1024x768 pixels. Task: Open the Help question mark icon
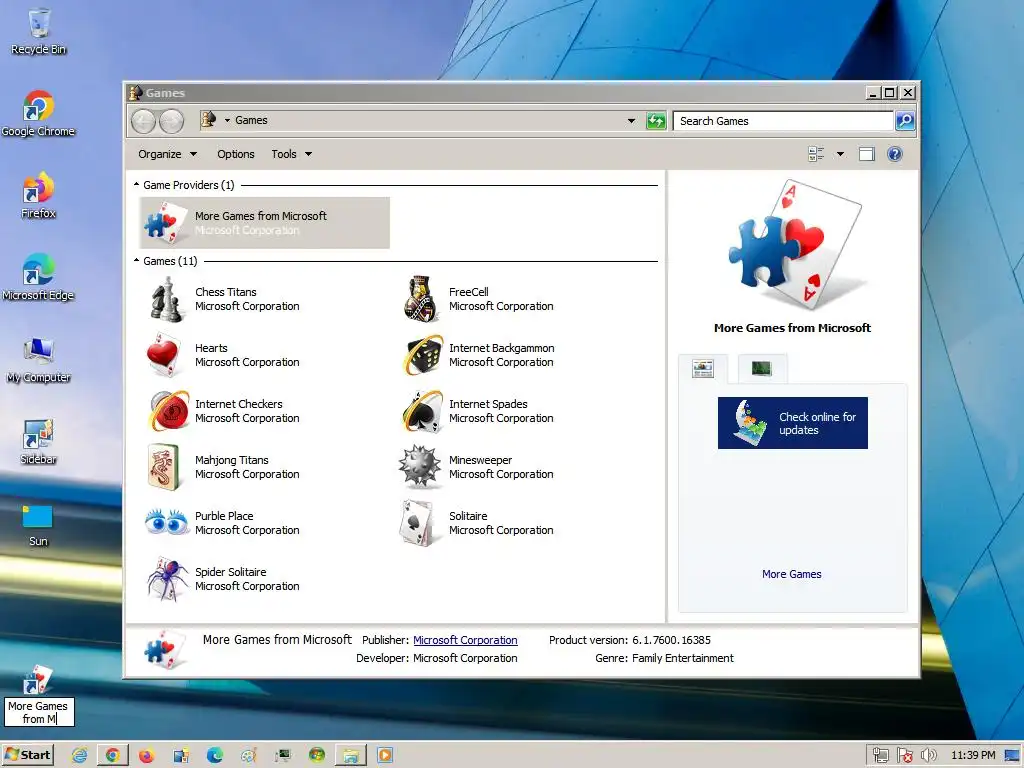[895, 154]
